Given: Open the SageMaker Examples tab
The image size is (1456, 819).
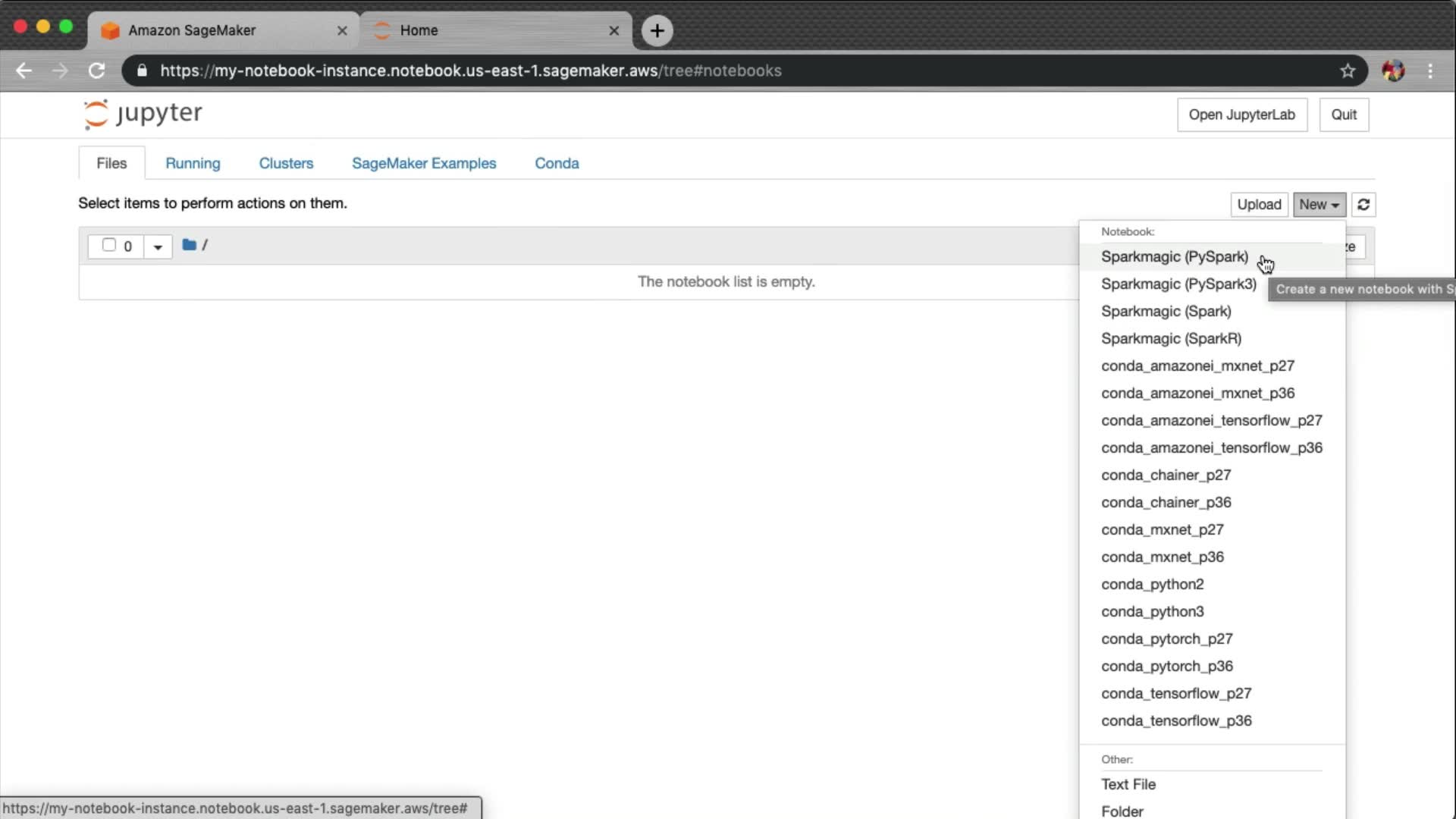Looking at the screenshot, I should (423, 163).
